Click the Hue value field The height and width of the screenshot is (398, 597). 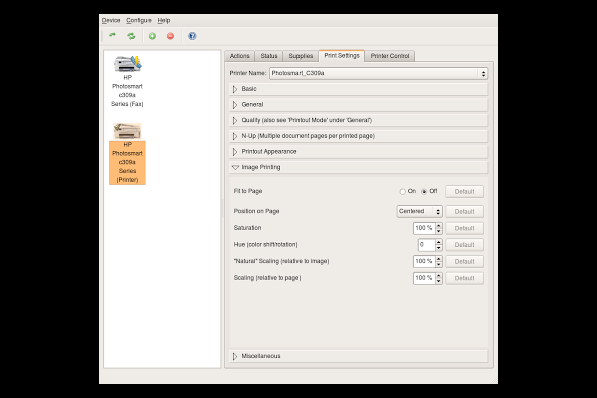coord(426,245)
